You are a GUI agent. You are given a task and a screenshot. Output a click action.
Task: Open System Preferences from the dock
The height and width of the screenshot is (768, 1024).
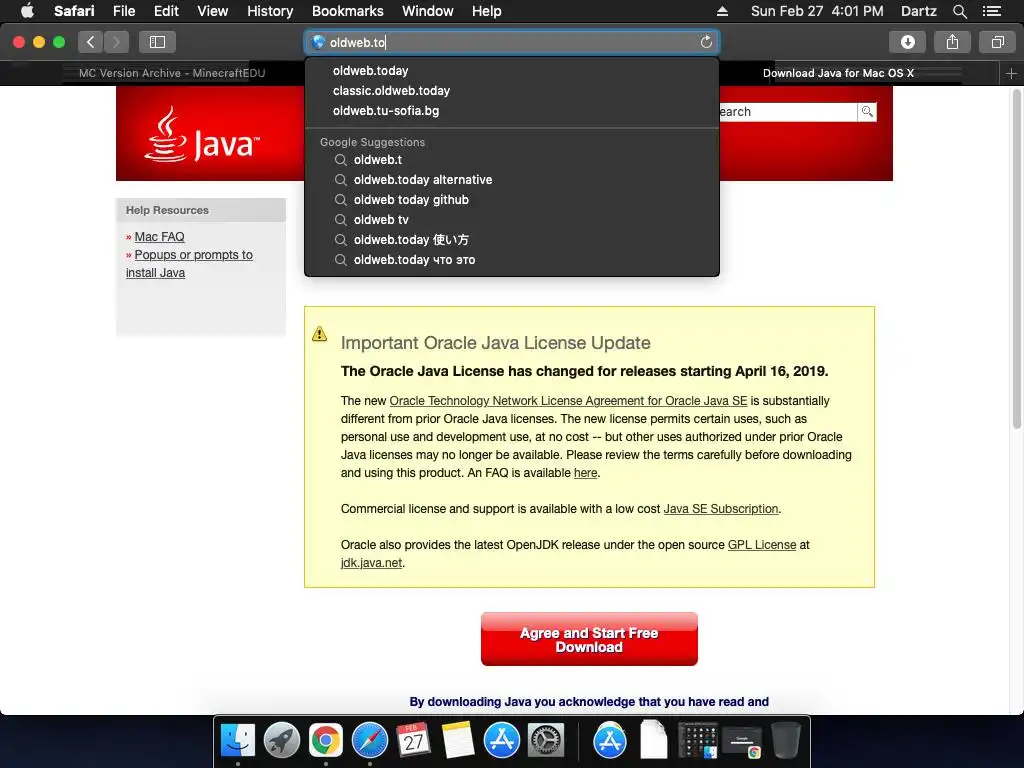(545, 740)
